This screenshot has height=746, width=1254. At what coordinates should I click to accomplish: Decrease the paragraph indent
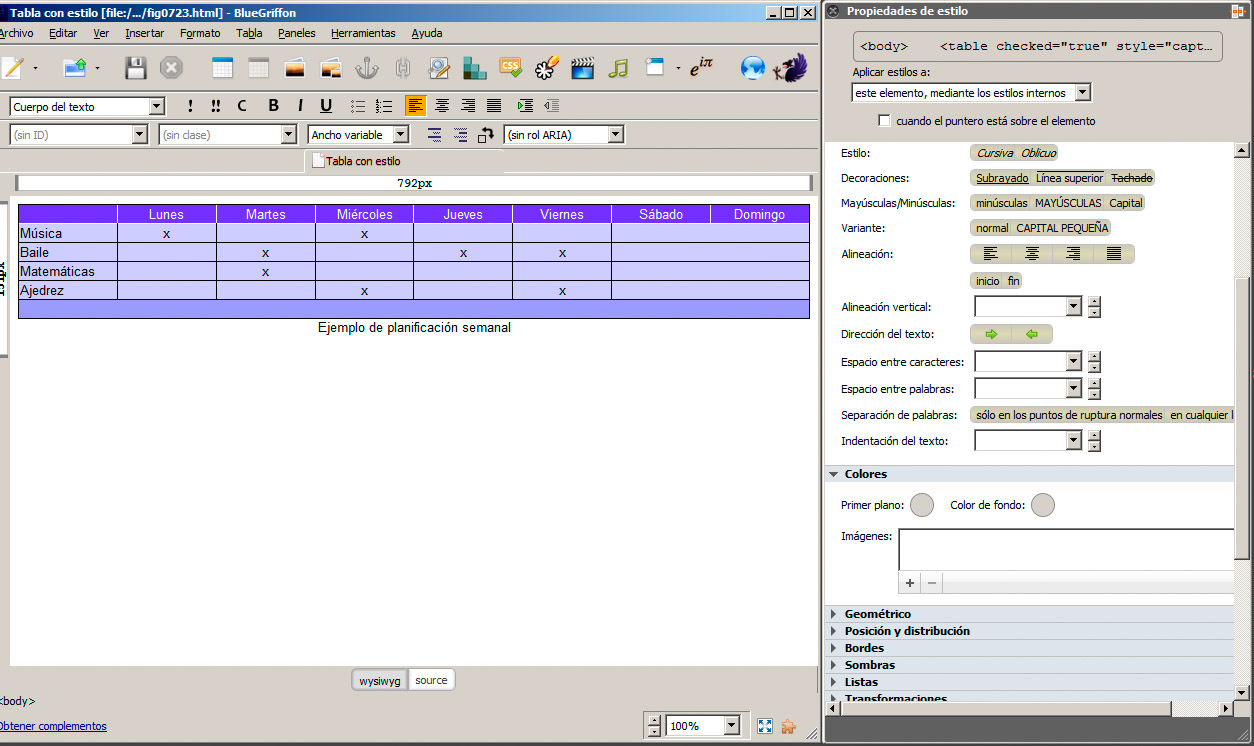[551, 106]
